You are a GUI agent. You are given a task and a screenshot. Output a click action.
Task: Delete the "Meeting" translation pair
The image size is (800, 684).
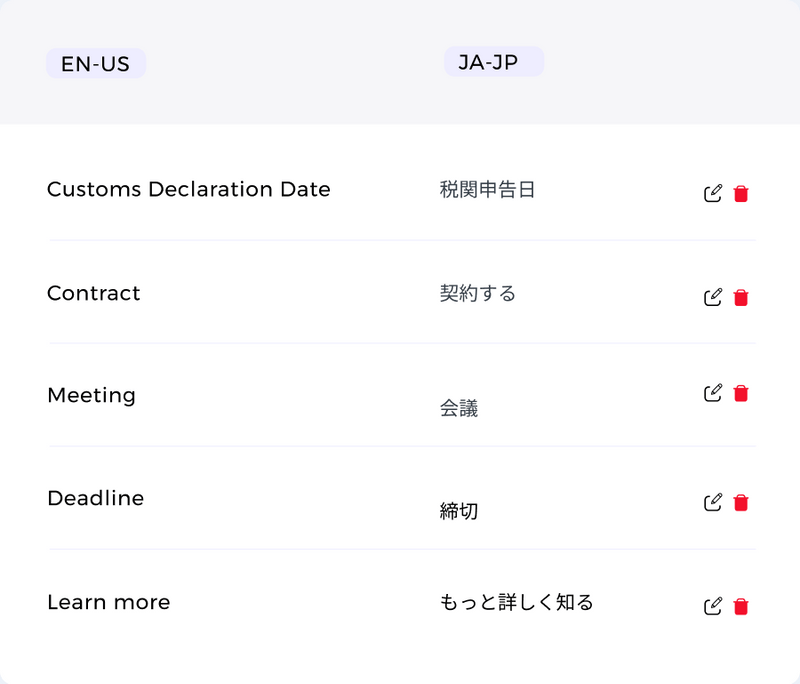(x=740, y=393)
